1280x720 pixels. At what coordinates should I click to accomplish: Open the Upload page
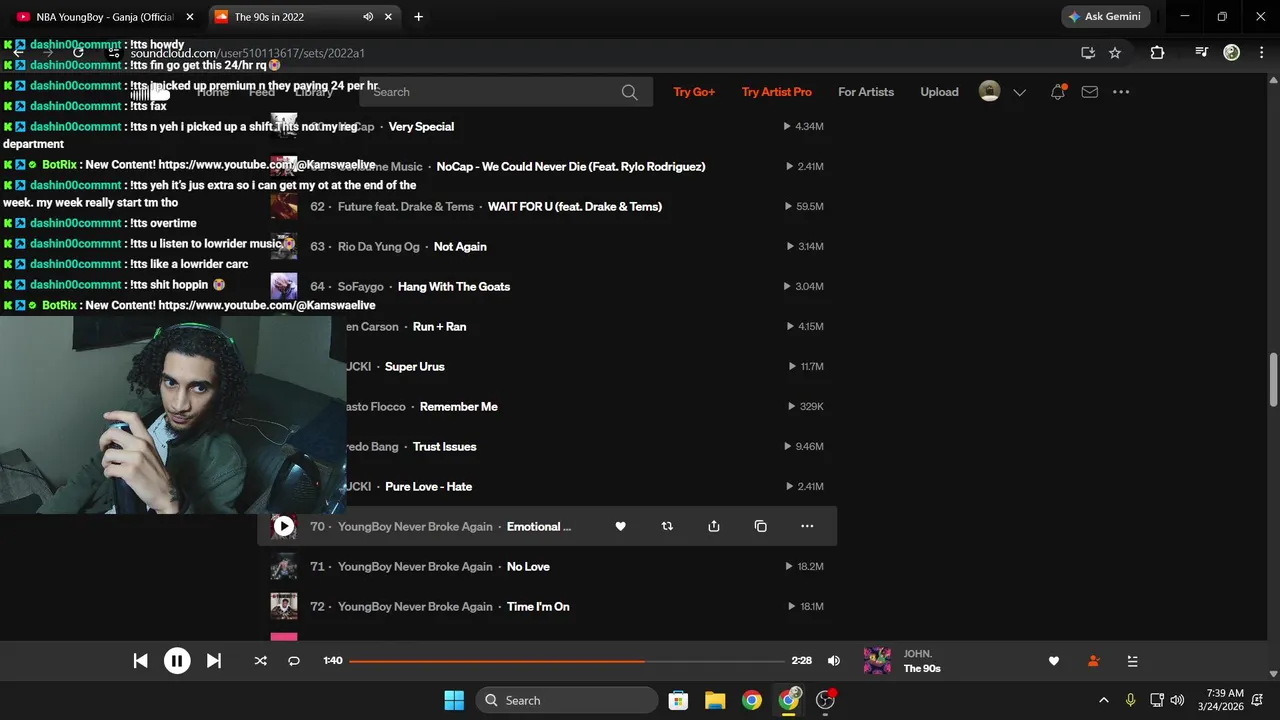tap(939, 92)
